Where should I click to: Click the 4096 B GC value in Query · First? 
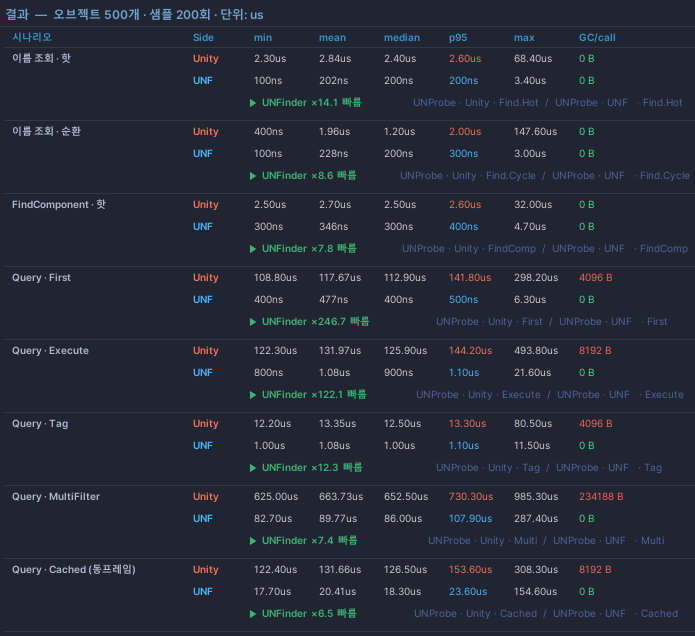coord(596,278)
